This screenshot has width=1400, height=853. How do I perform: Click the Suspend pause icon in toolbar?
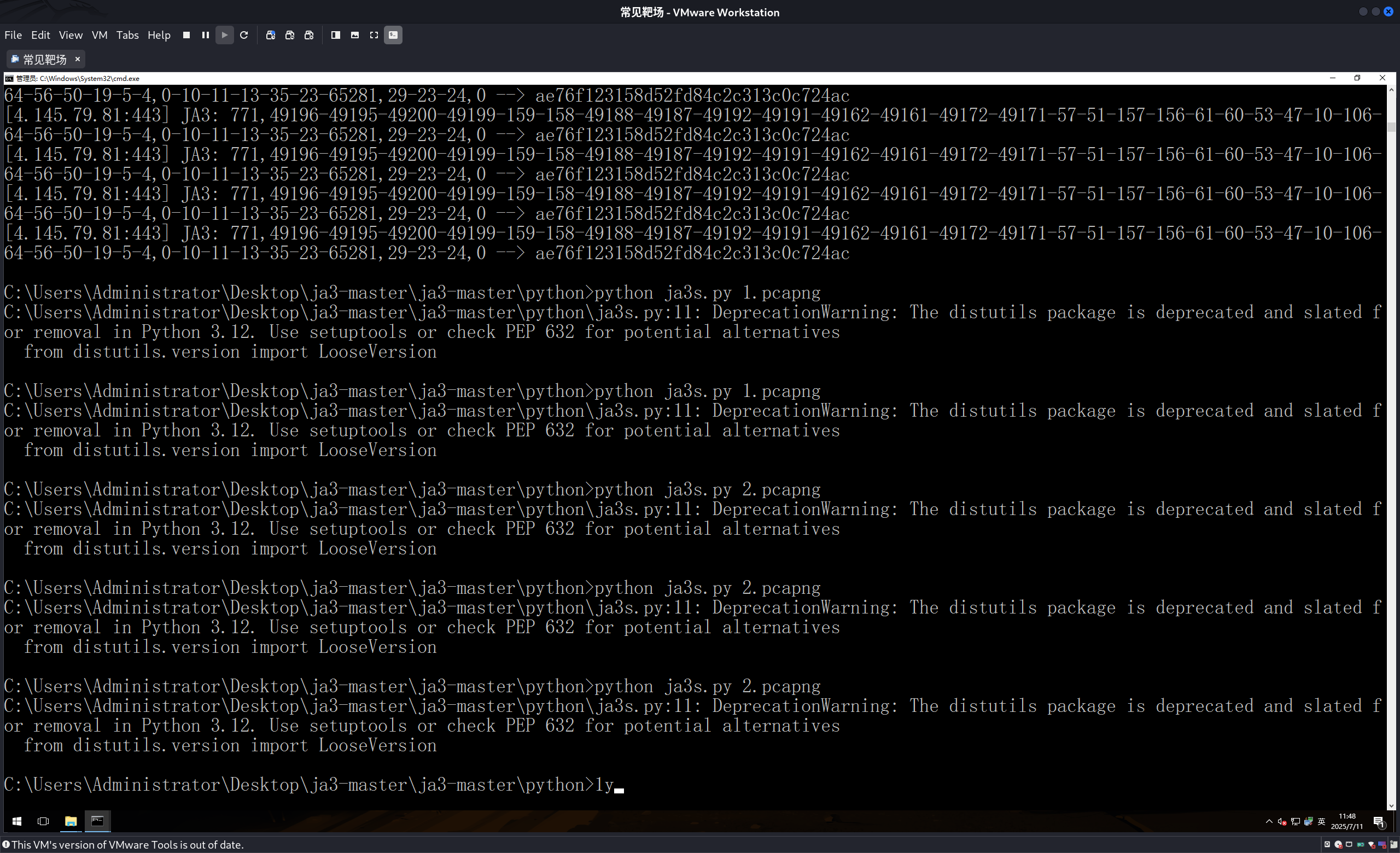click(x=206, y=35)
